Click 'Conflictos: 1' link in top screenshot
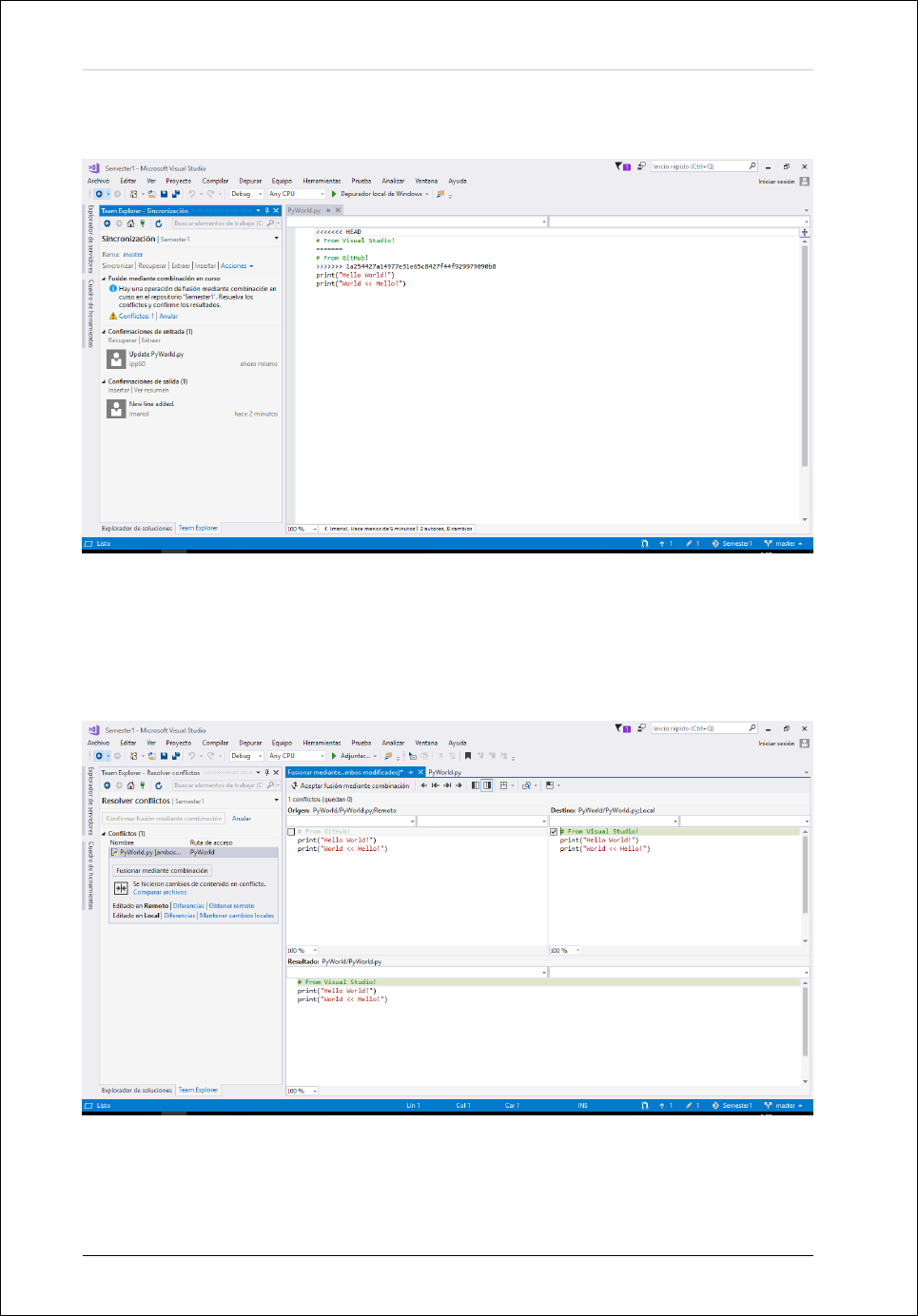This screenshot has height=1316, width=918. (x=136, y=316)
